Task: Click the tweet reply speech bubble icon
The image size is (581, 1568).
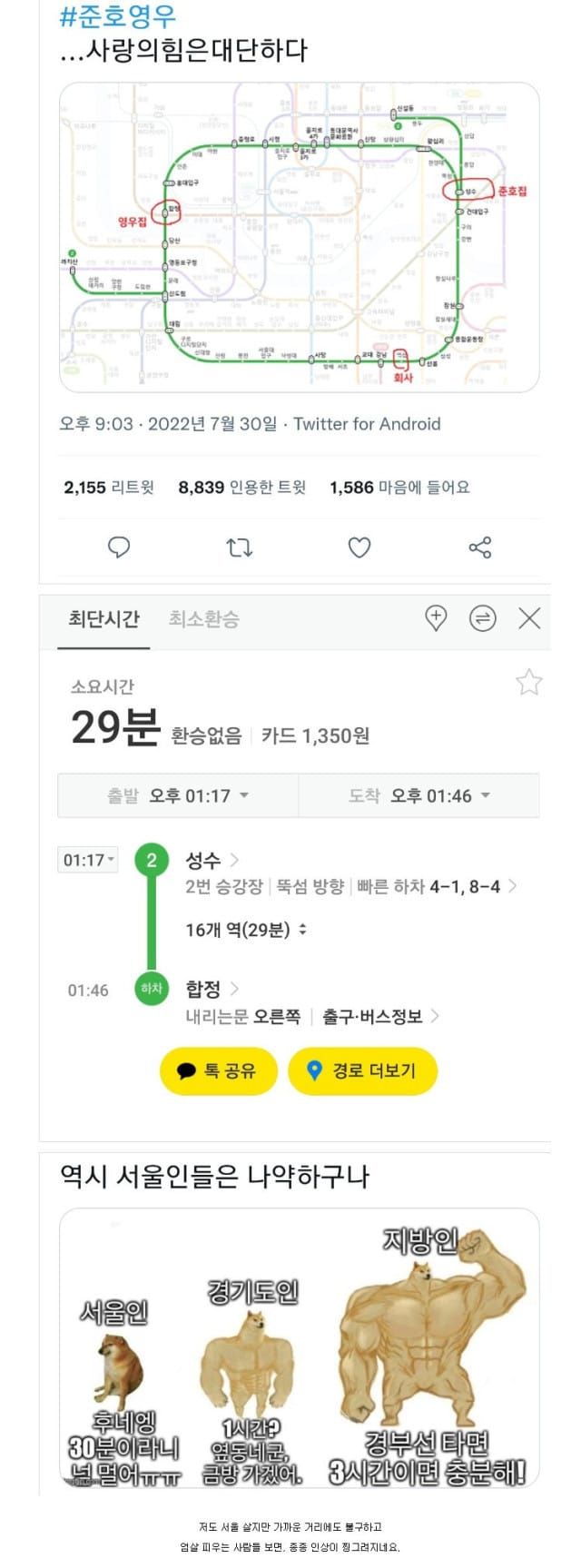Action: (119, 547)
